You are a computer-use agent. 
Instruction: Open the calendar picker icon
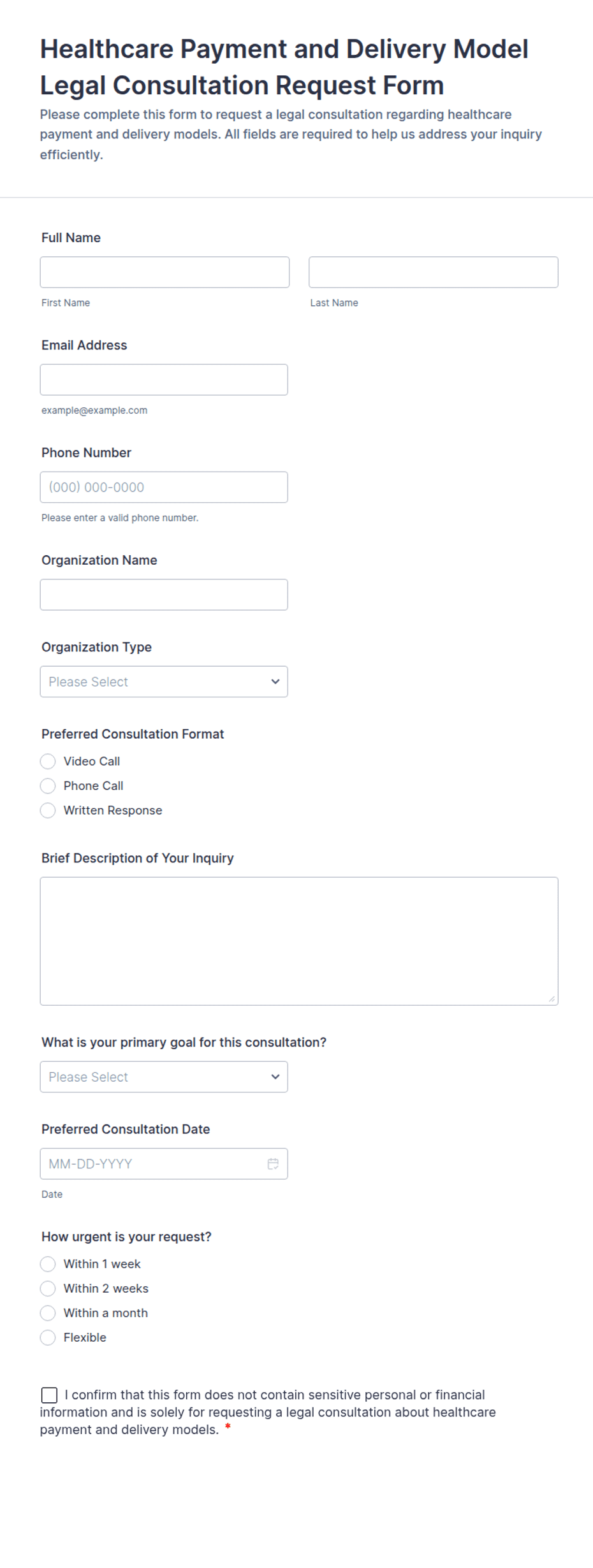pyautogui.click(x=273, y=1164)
